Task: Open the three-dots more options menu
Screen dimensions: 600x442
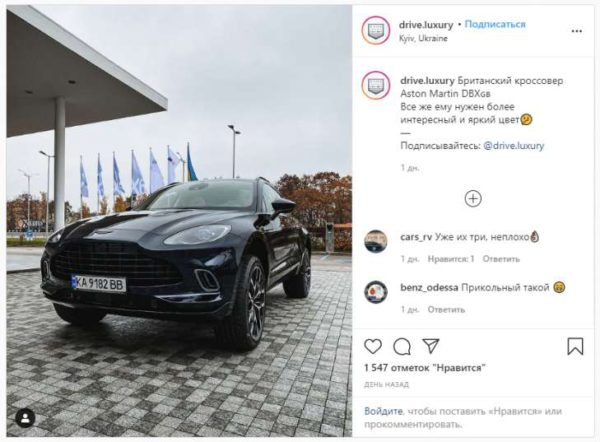Action: 576,31
